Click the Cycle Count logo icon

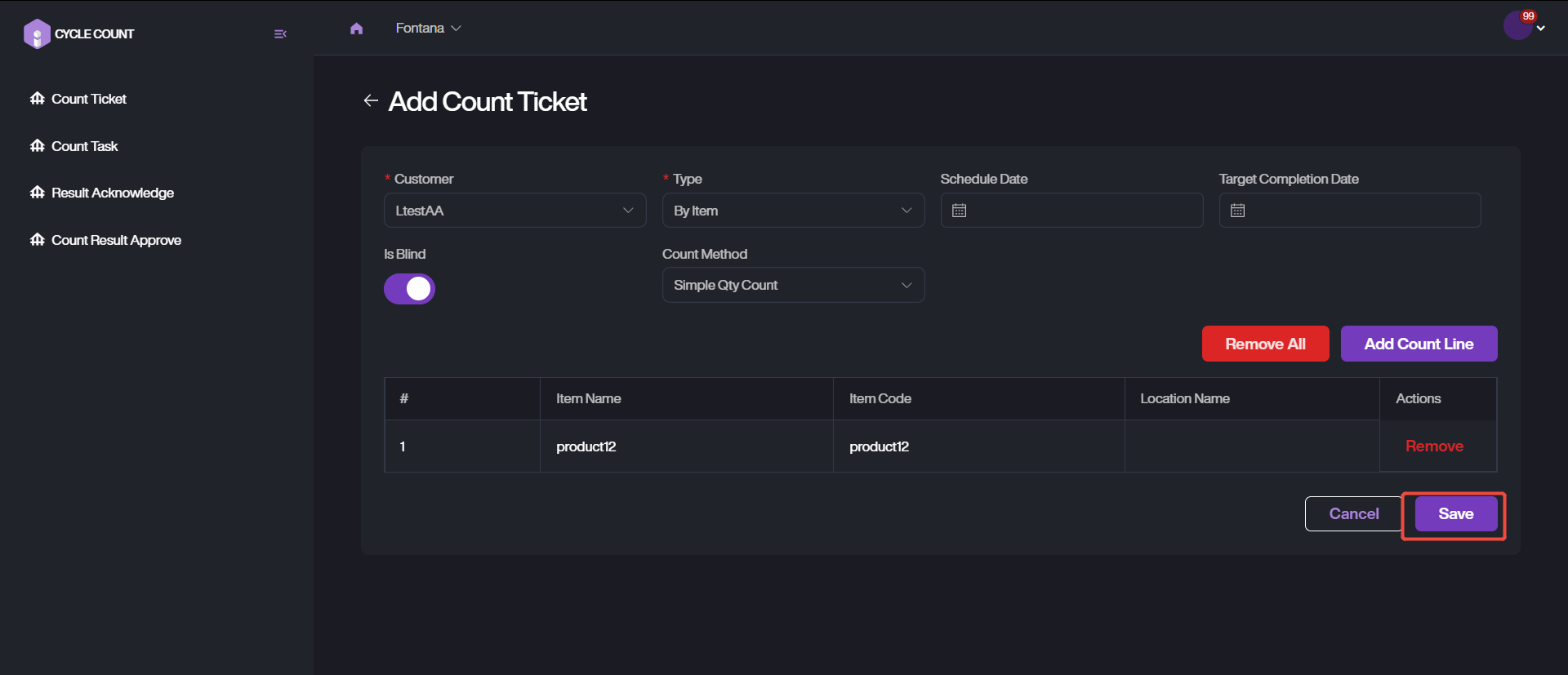tap(37, 33)
